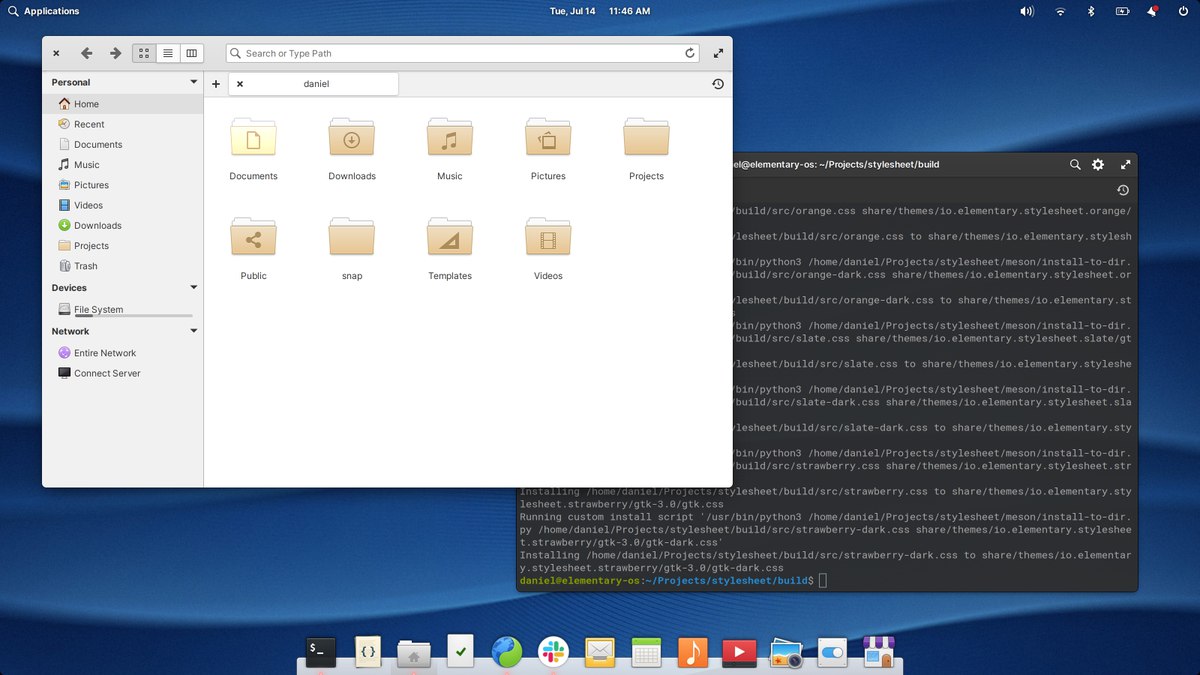Launch Slack from the dock

coord(553,652)
